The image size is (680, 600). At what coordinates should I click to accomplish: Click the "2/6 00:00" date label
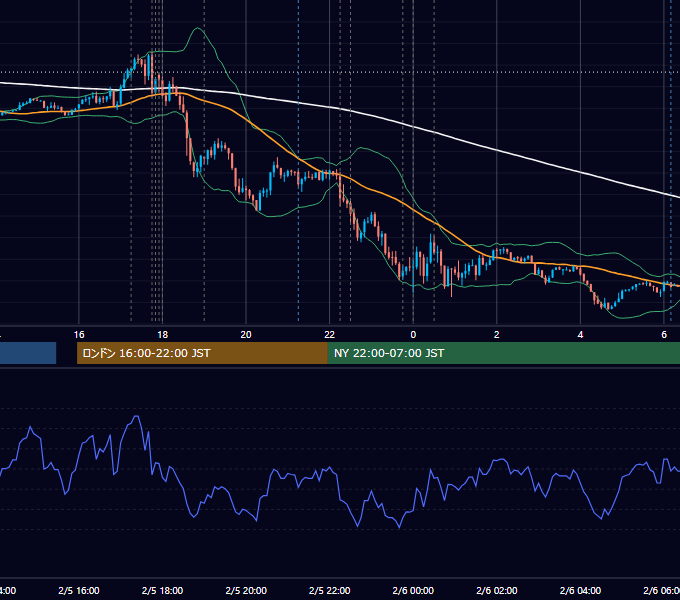point(413,590)
